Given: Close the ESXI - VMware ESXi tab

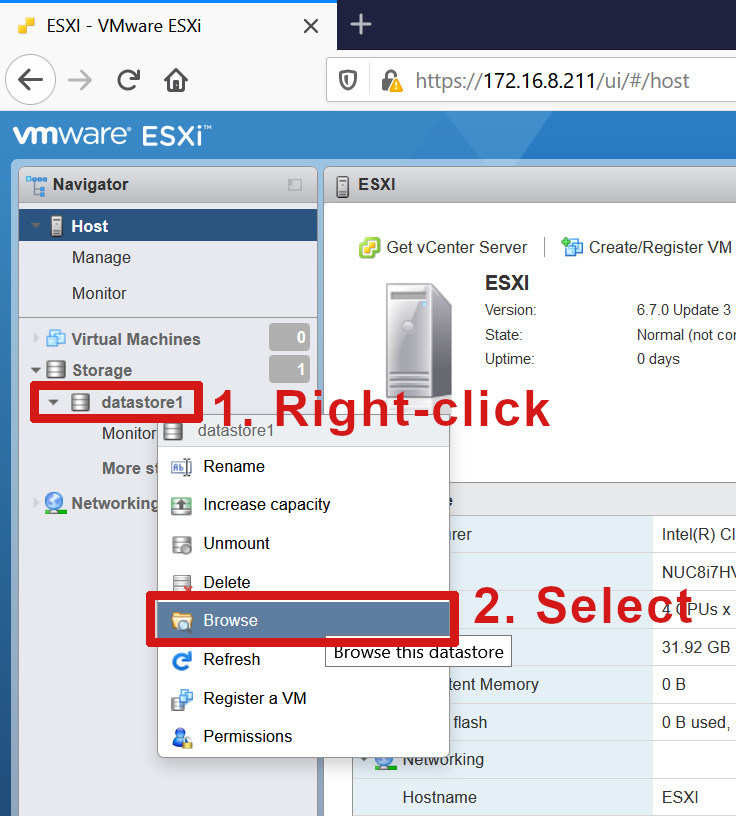Looking at the screenshot, I should [x=311, y=26].
